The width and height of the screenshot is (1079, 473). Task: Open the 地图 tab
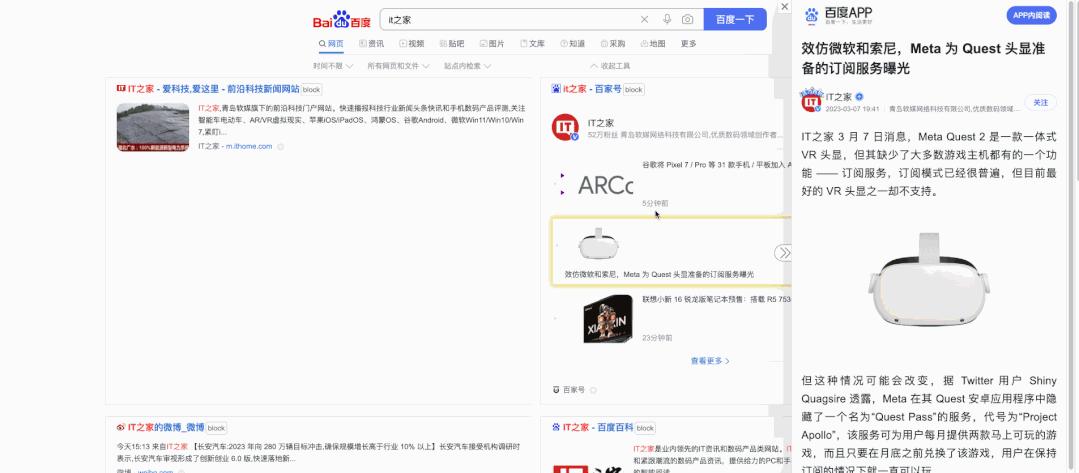652,43
